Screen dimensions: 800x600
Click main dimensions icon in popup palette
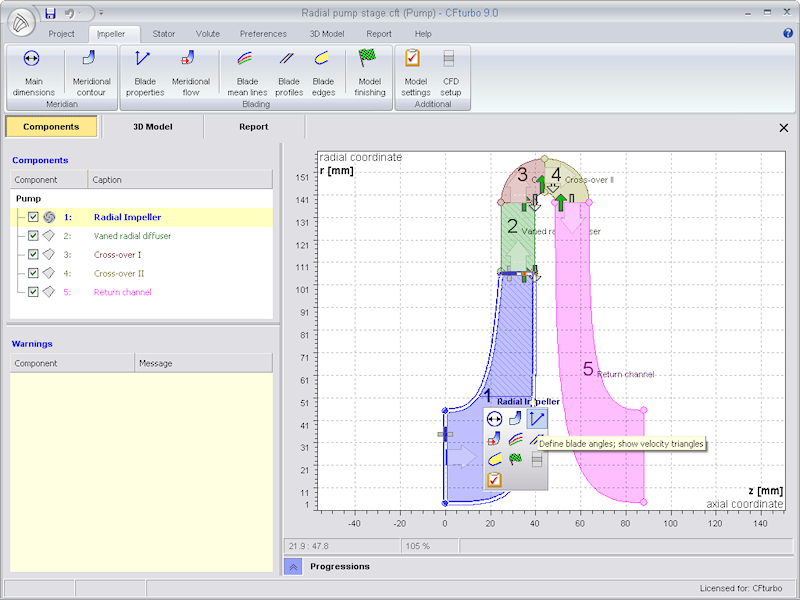pyautogui.click(x=494, y=419)
